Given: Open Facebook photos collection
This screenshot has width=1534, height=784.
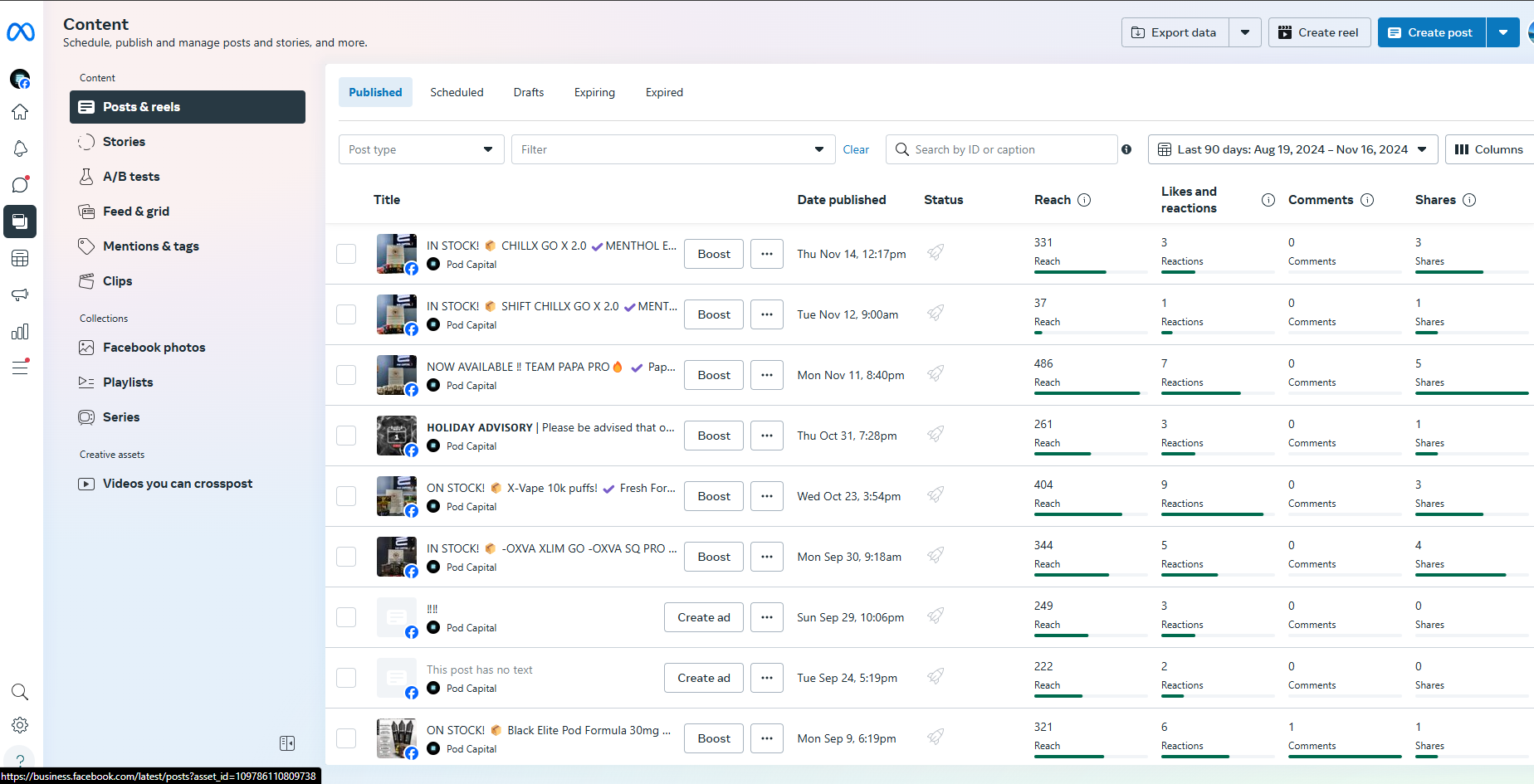Looking at the screenshot, I should tap(188, 348).
